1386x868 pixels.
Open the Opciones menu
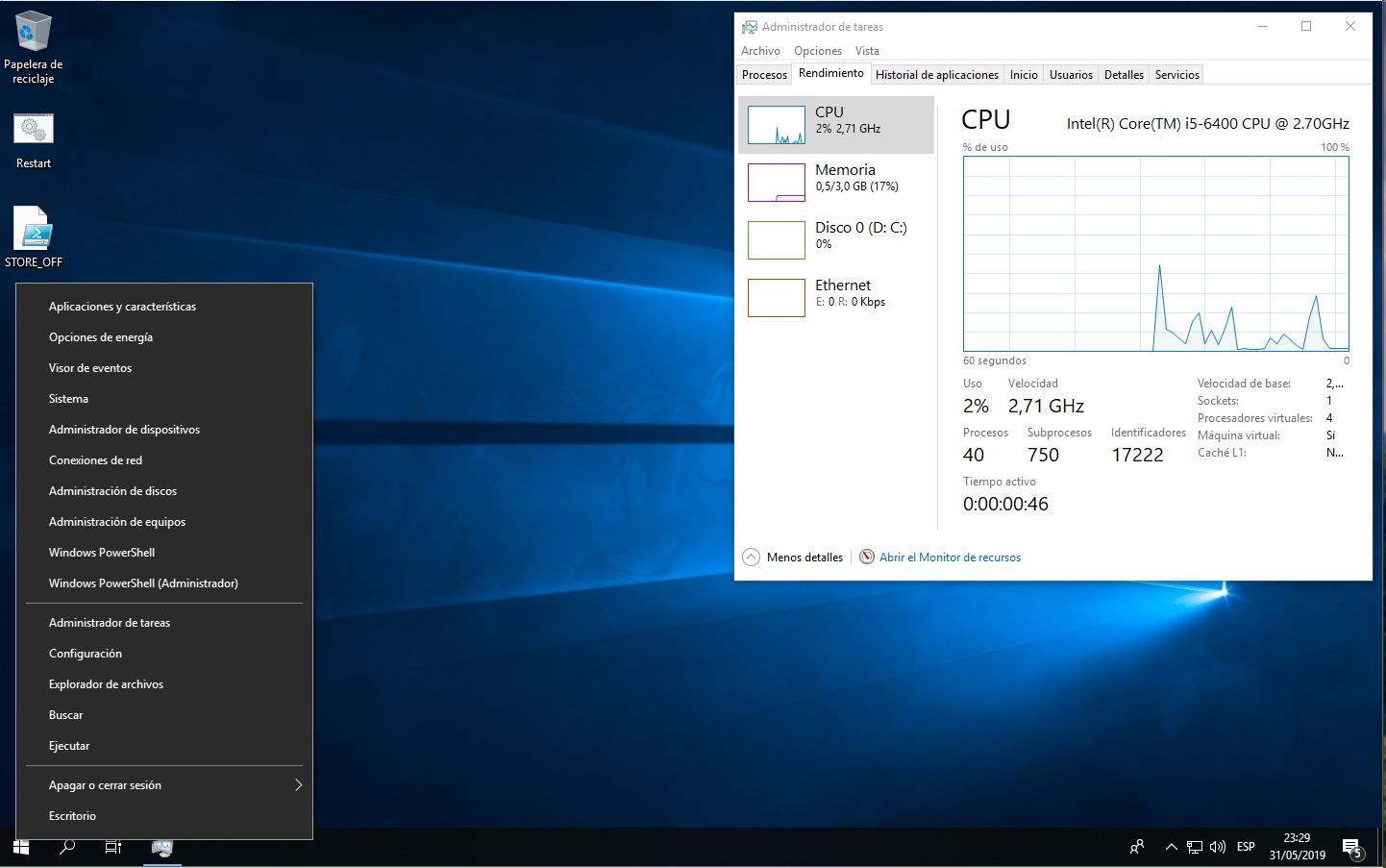817,51
